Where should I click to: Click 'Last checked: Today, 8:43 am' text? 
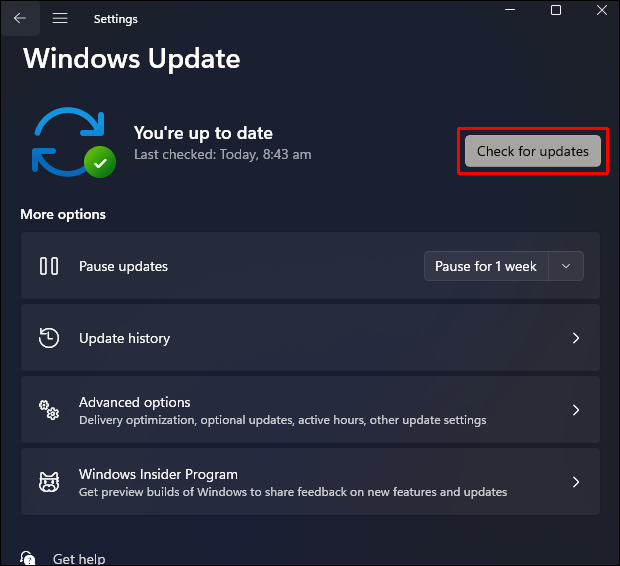pos(223,154)
